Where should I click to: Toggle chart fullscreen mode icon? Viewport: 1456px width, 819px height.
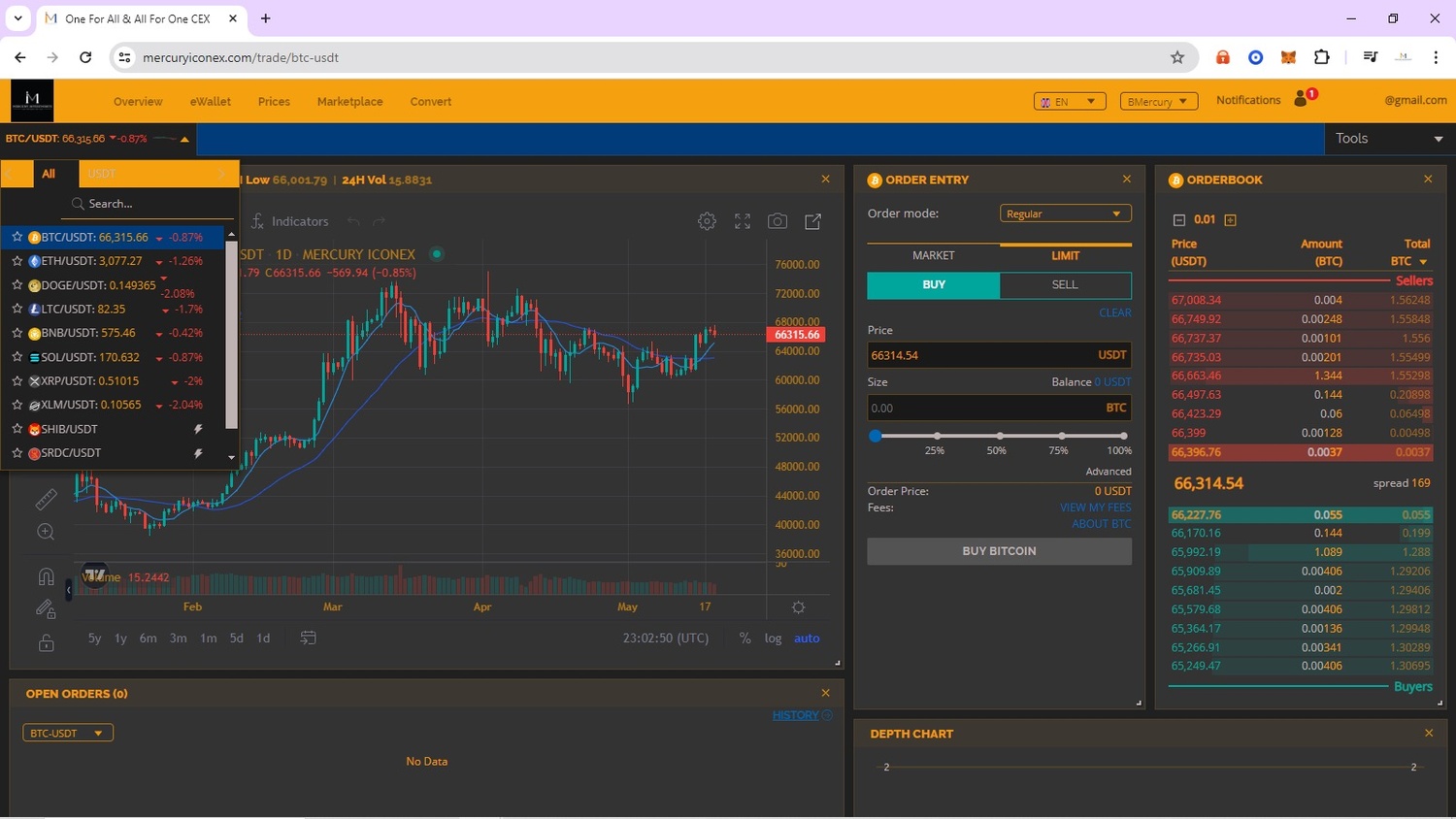pyautogui.click(x=743, y=221)
